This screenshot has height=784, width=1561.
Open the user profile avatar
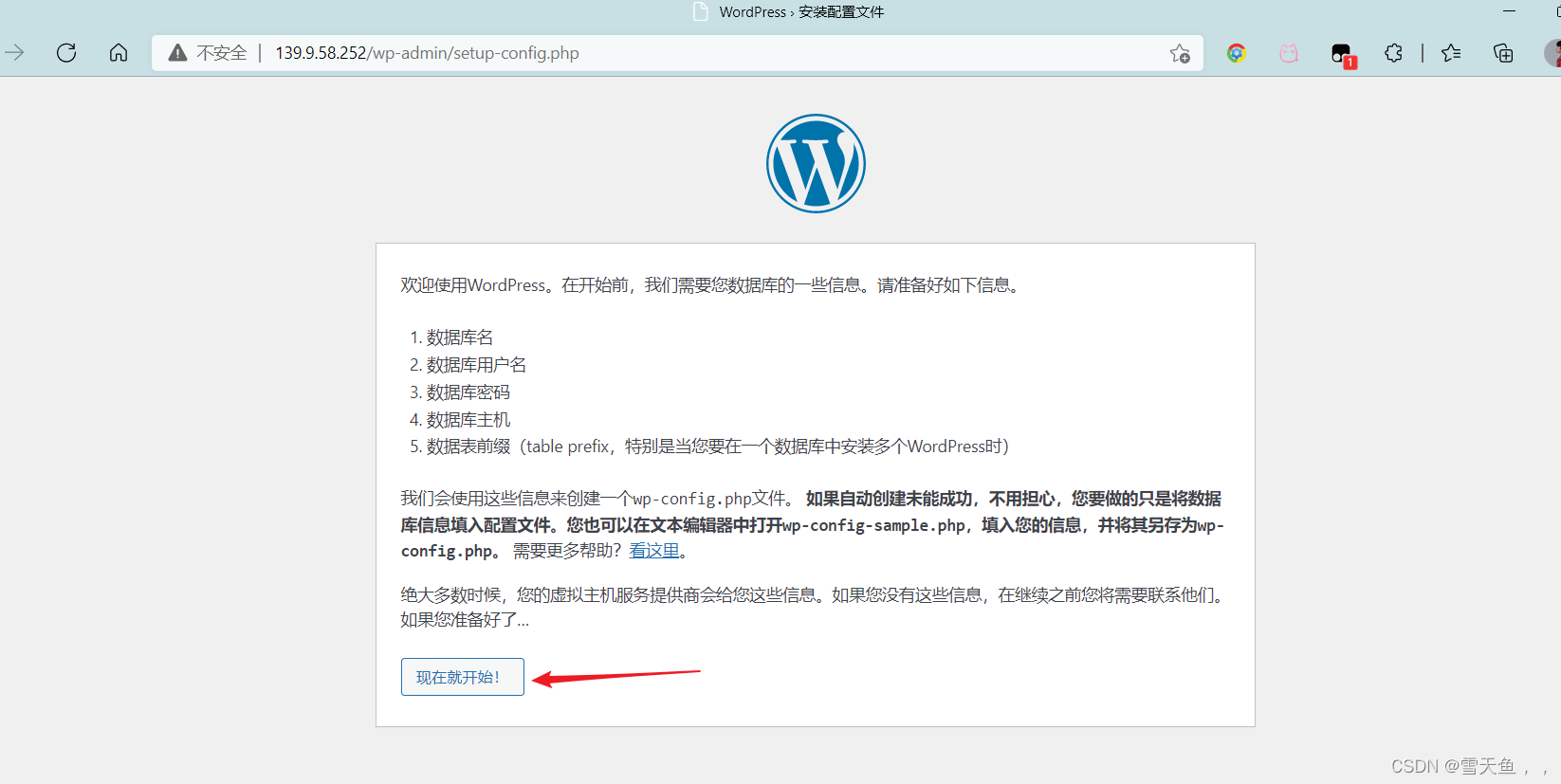pyautogui.click(x=1552, y=53)
